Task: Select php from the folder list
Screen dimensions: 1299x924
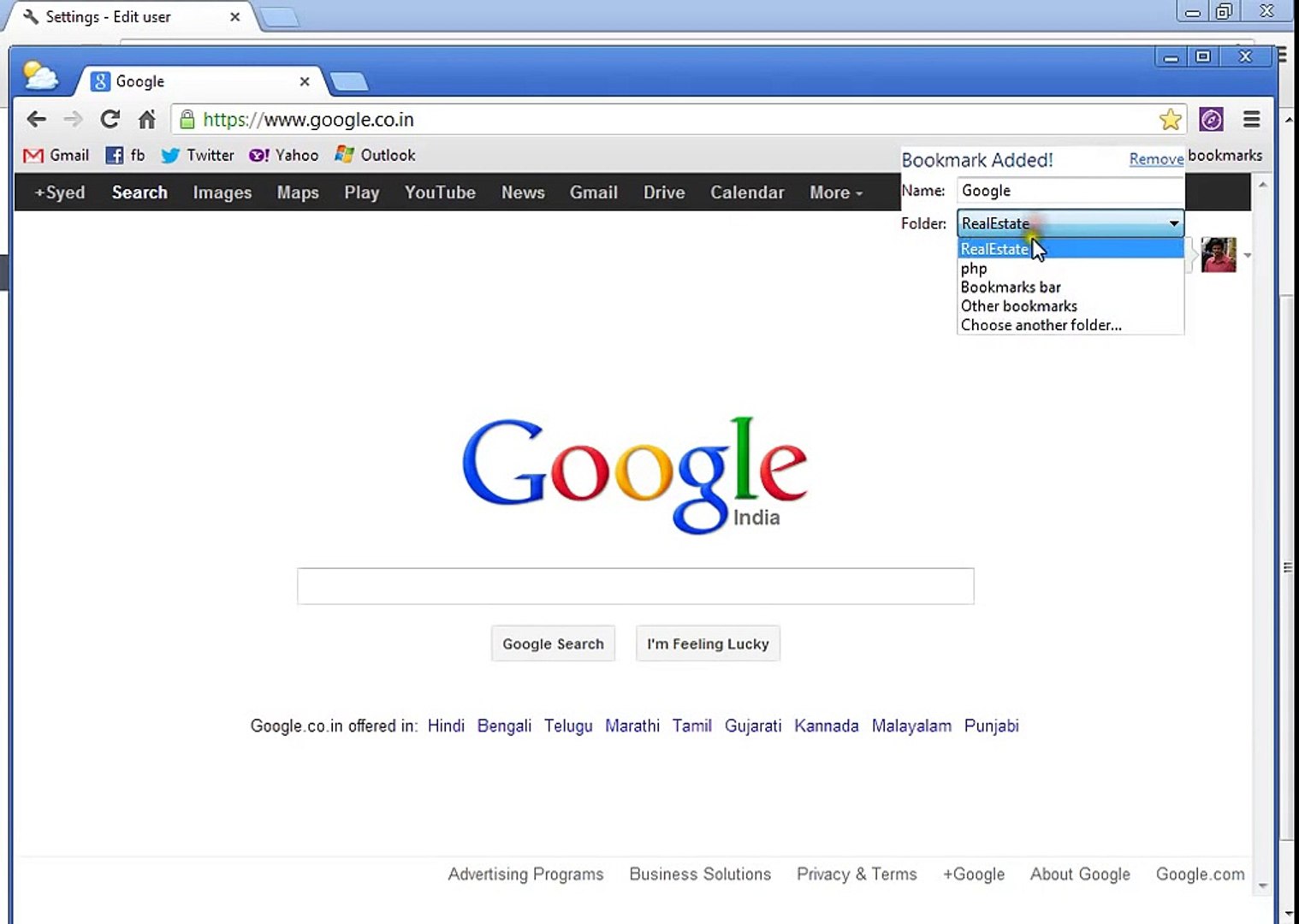Action: (1071, 269)
